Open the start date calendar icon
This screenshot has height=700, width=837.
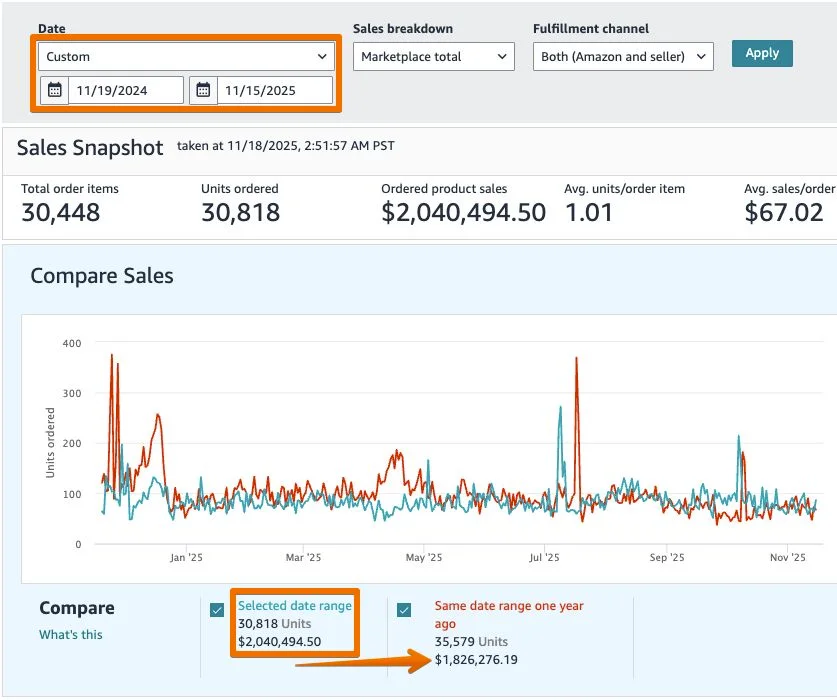point(54,90)
